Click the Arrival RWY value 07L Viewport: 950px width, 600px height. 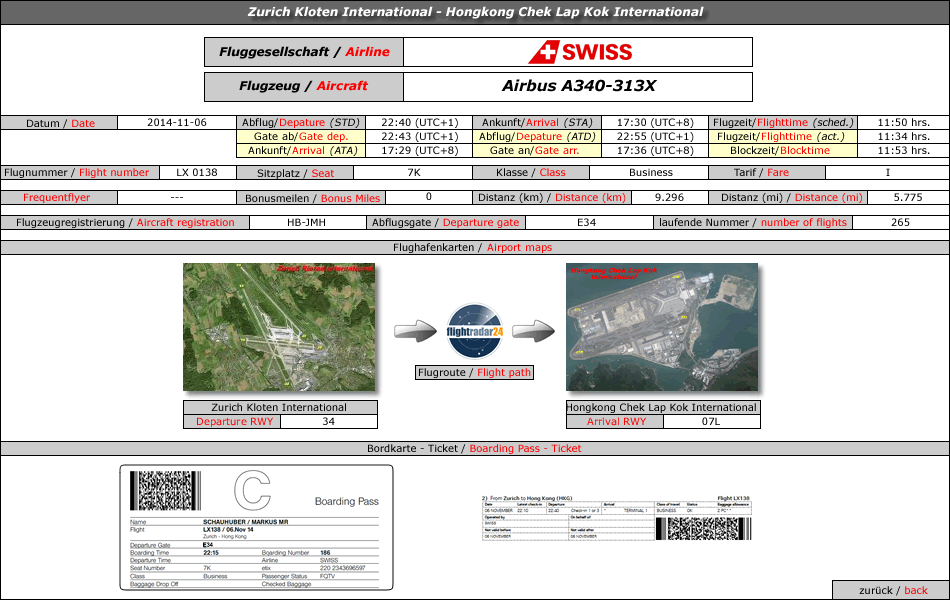(x=711, y=421)
